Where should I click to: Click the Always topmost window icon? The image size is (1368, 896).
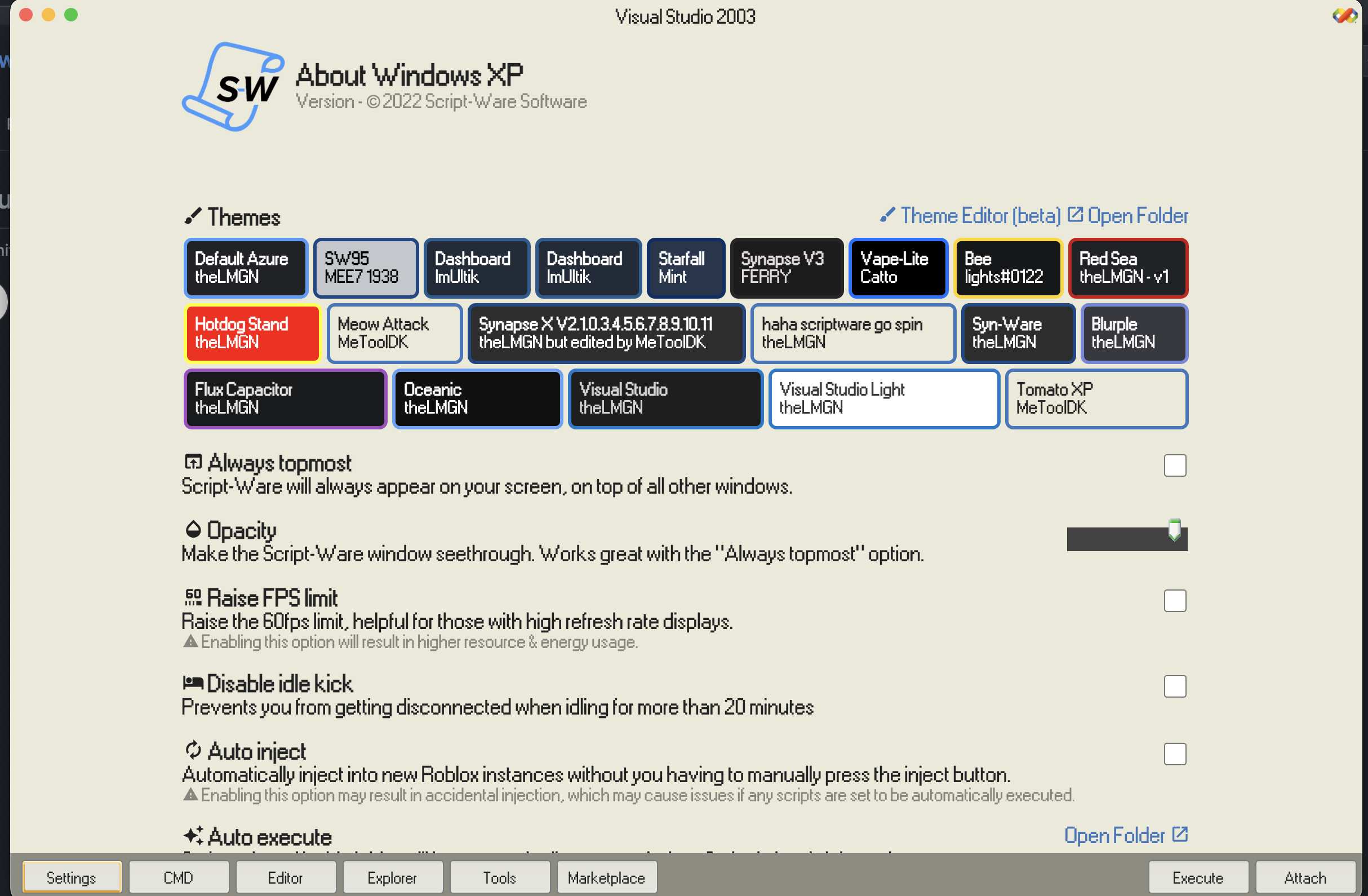click(x=193, y=462)
